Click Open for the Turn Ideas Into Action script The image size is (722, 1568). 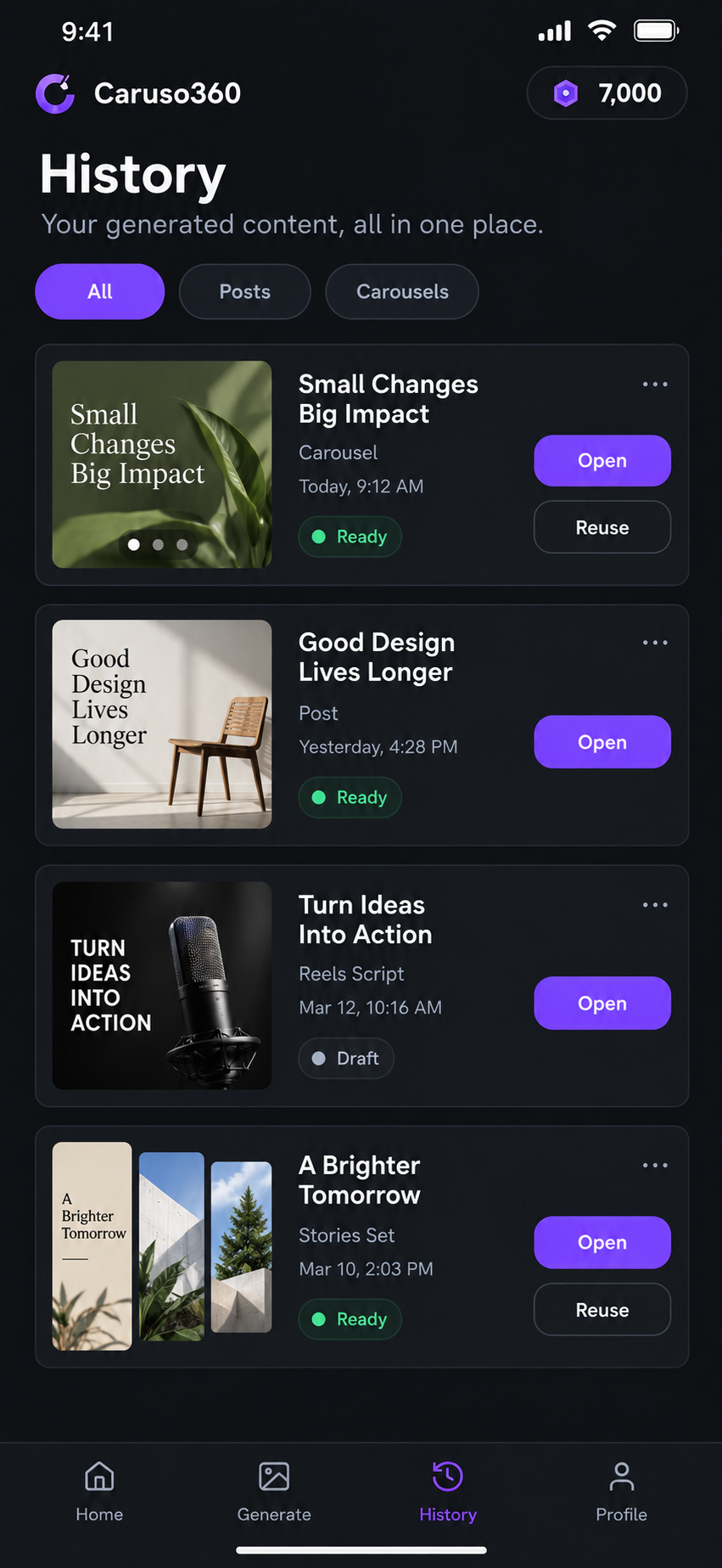[602, 1003]
